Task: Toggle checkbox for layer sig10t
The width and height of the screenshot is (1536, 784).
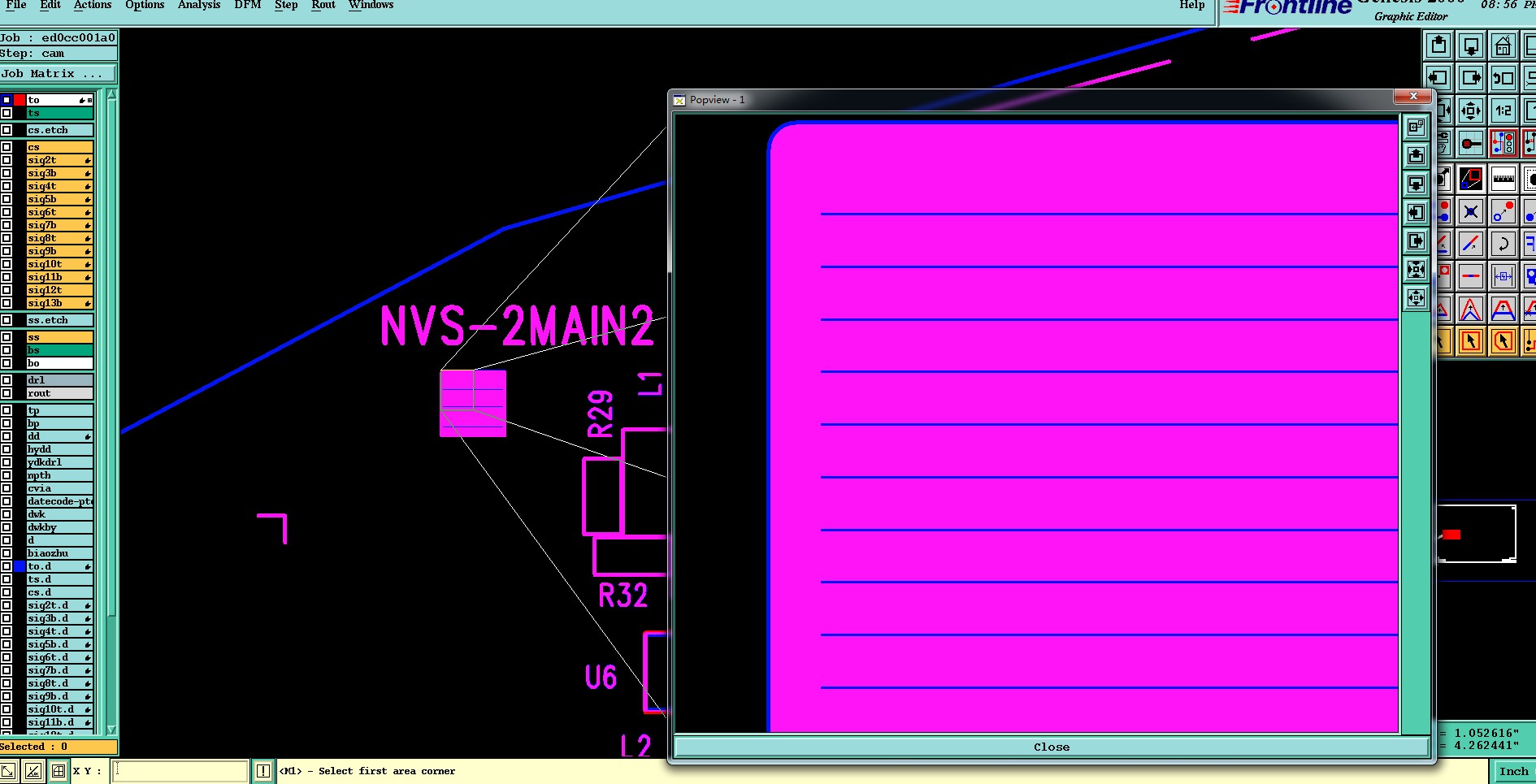Action: click(7, 264)
